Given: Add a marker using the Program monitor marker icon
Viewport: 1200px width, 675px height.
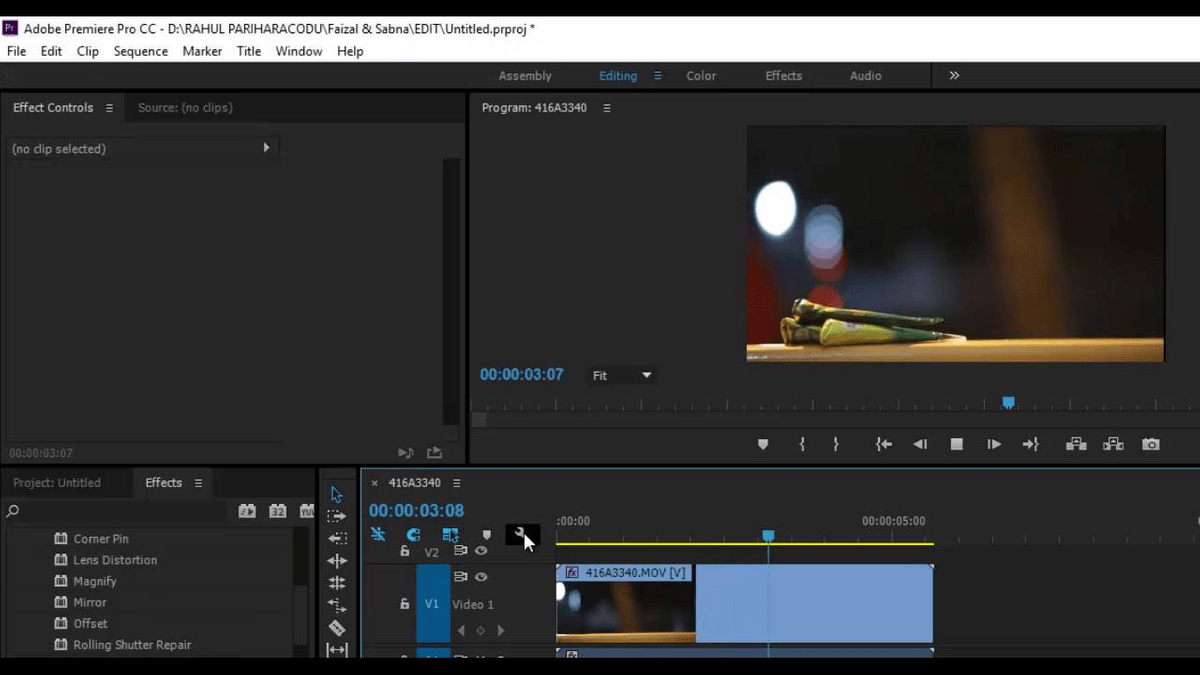Looking at the screenshot, I should tap(763, 444).
